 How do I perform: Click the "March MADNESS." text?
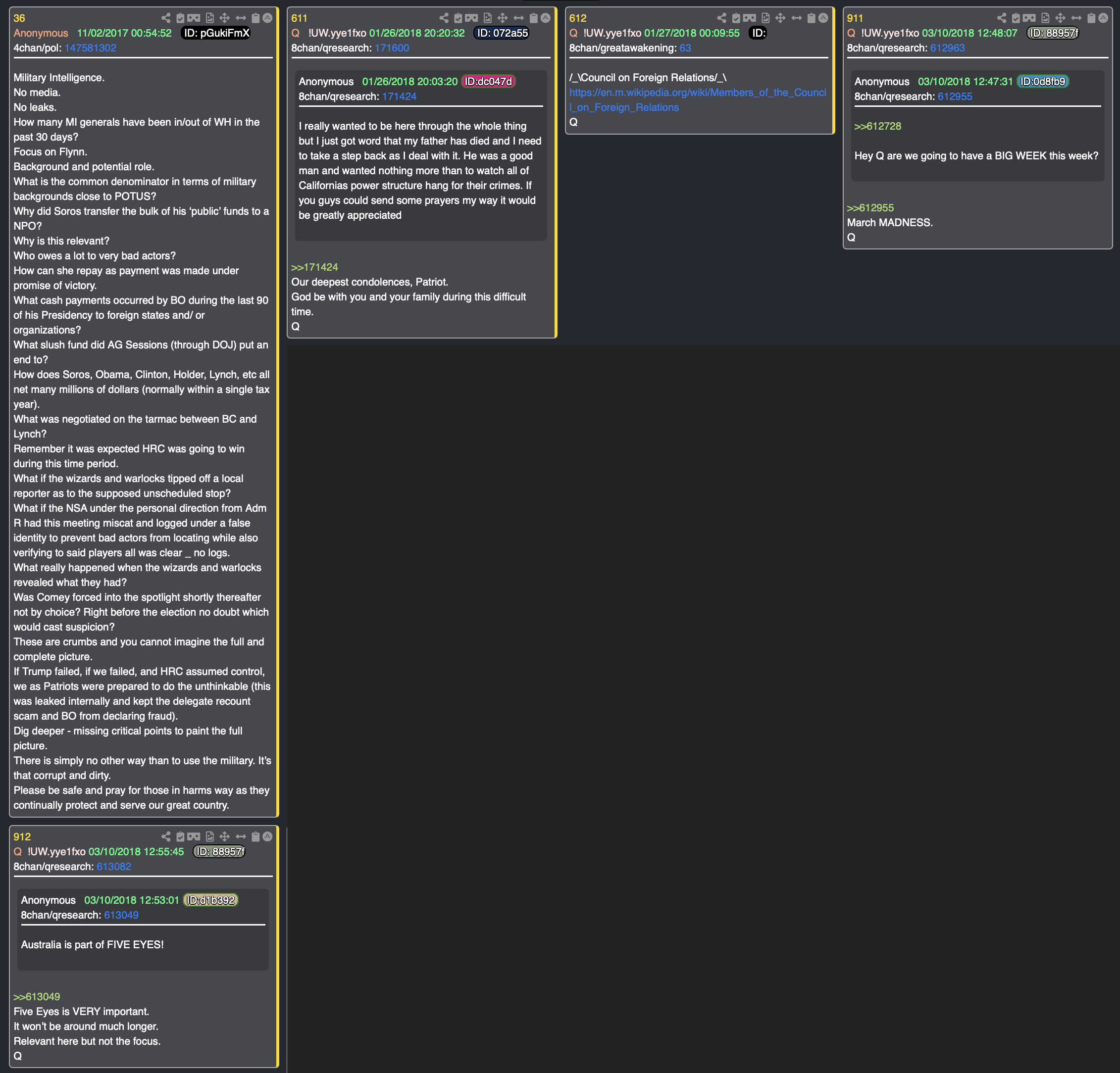(890, 223)
